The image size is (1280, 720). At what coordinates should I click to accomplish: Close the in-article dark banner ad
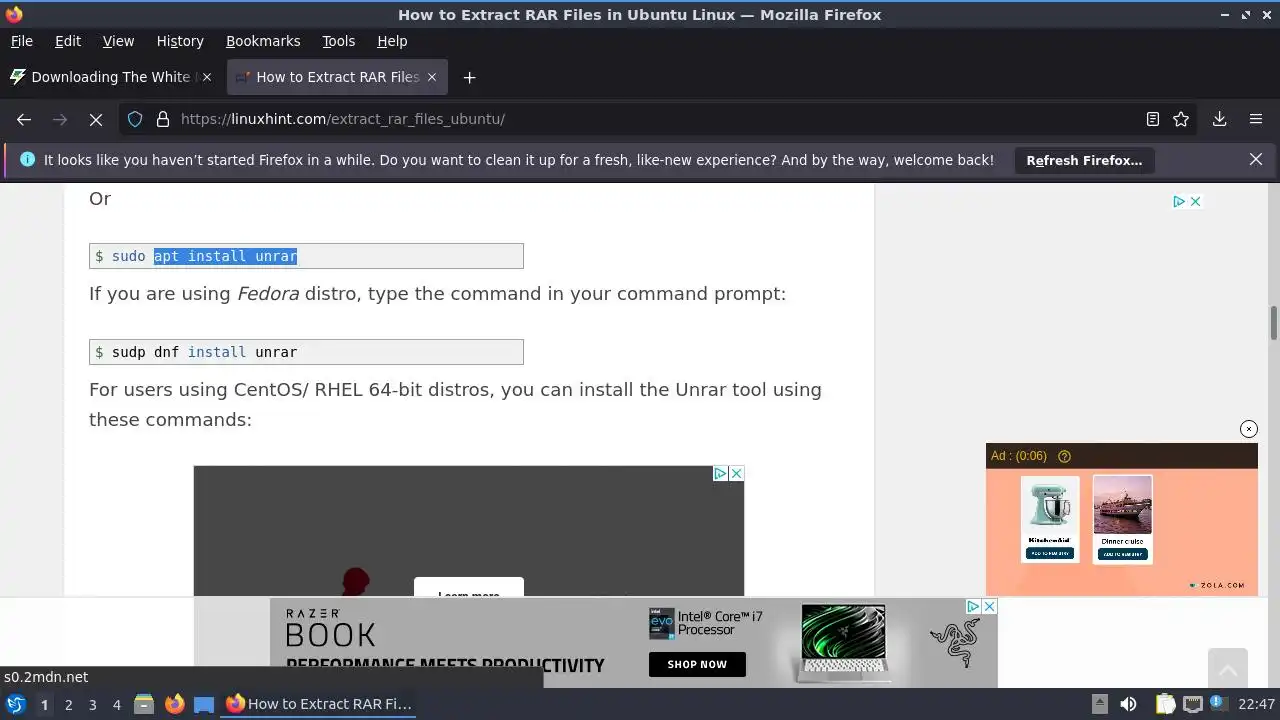(736, 473)
